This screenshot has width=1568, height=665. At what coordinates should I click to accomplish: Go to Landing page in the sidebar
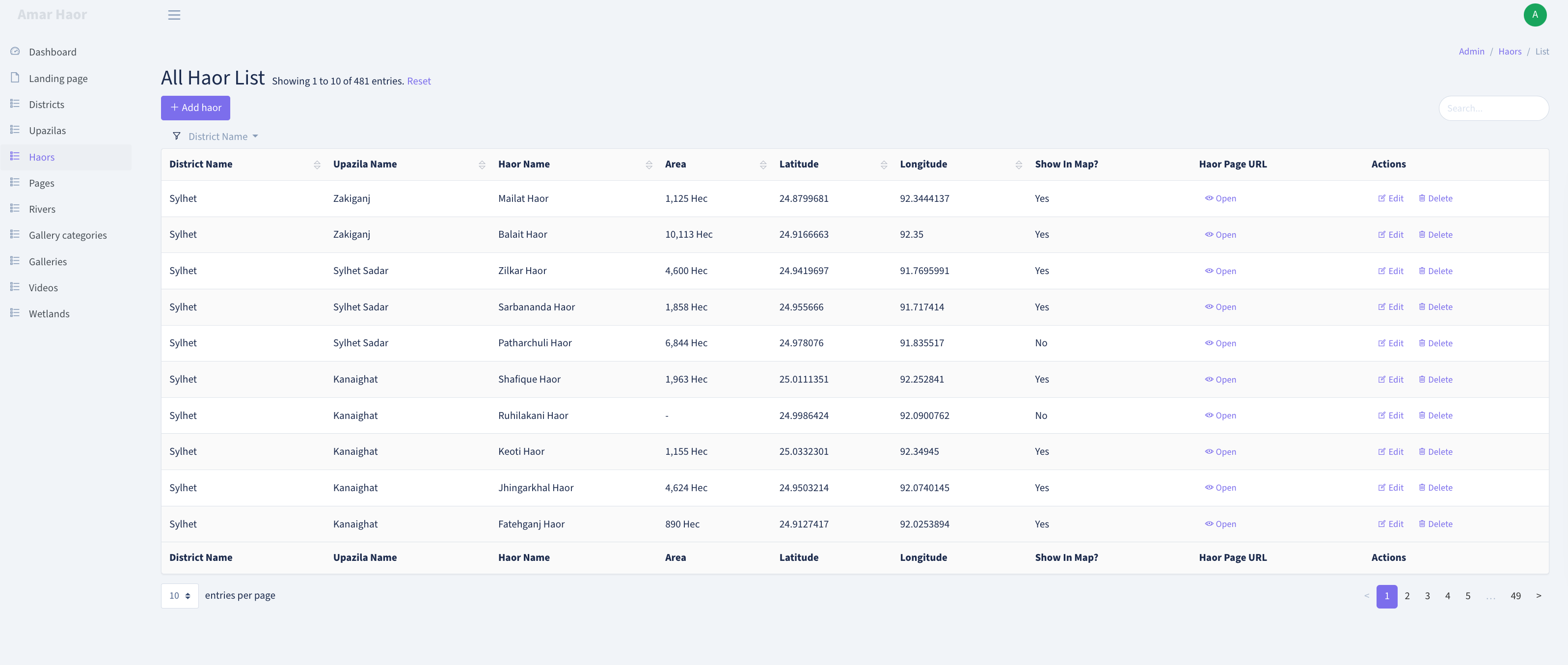pos(58,78)
